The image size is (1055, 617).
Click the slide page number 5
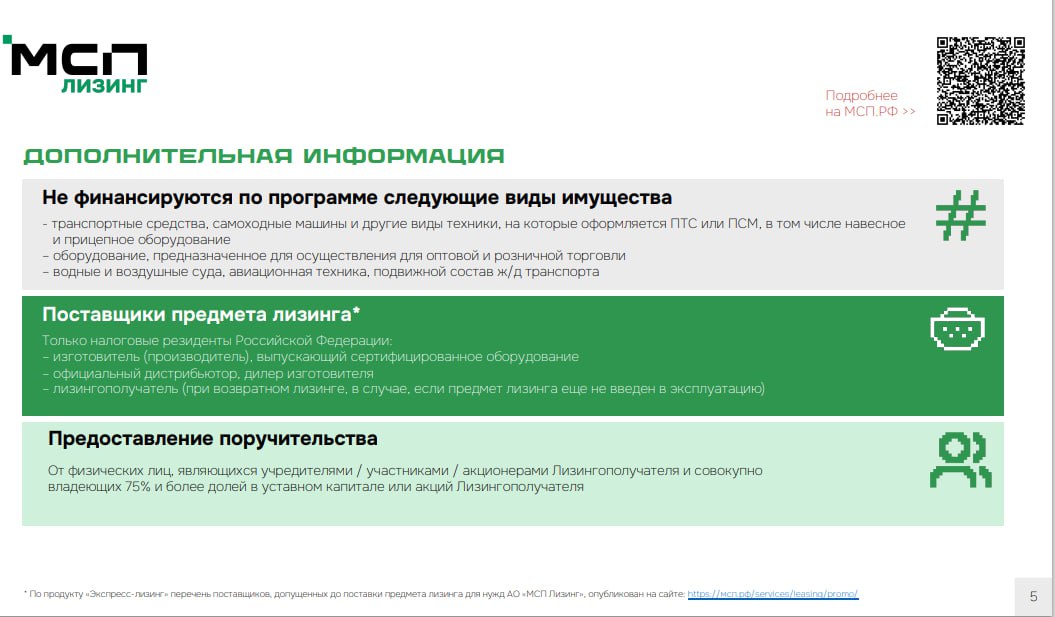(1032, 596)
